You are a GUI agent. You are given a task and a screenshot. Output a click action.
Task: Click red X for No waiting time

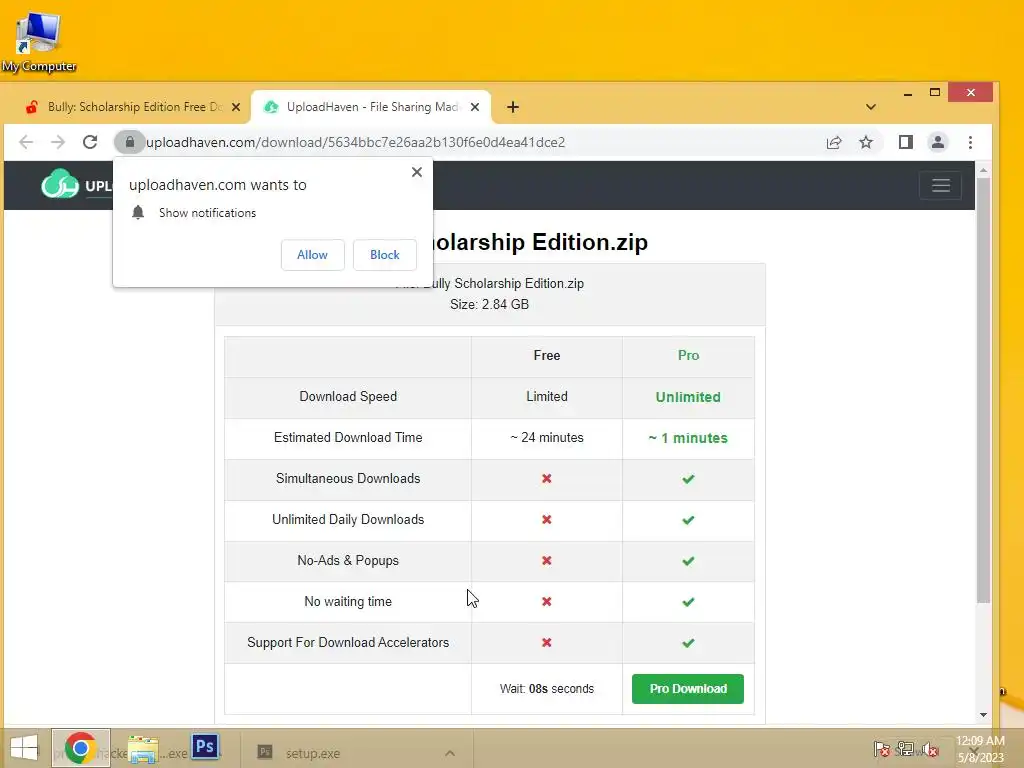[547, 601]
